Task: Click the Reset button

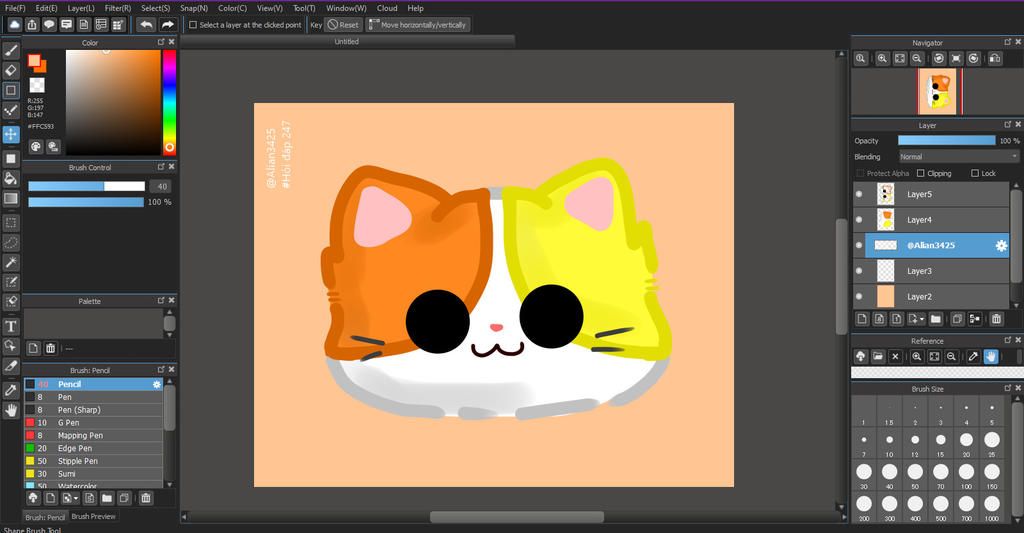Action: [343, 25]
